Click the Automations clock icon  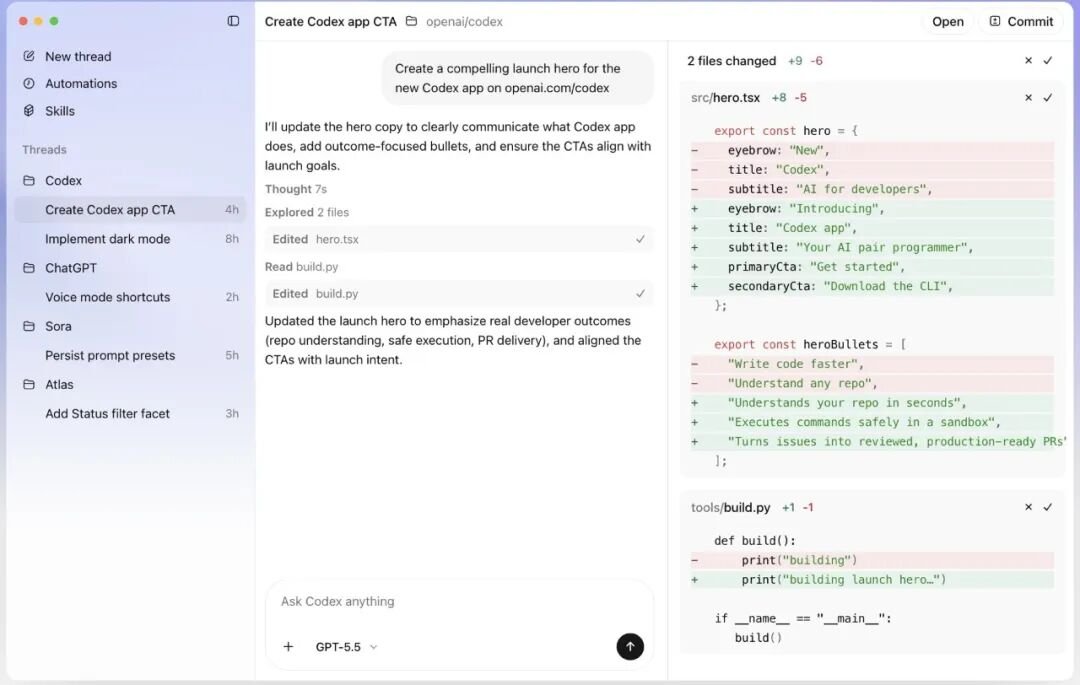[29, 83]
